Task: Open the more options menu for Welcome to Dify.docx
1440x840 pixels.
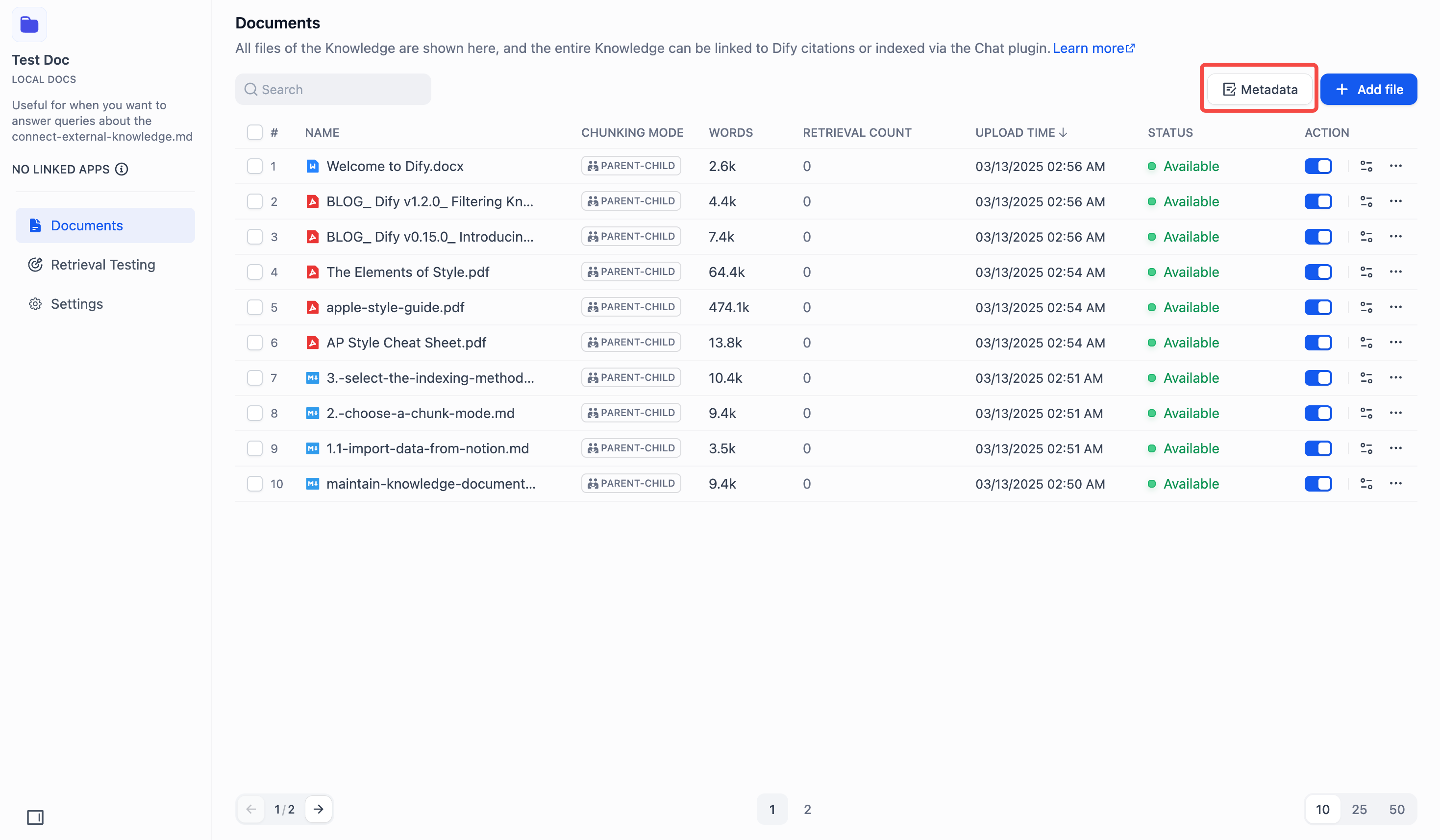Action: [x=1395, y=166]
